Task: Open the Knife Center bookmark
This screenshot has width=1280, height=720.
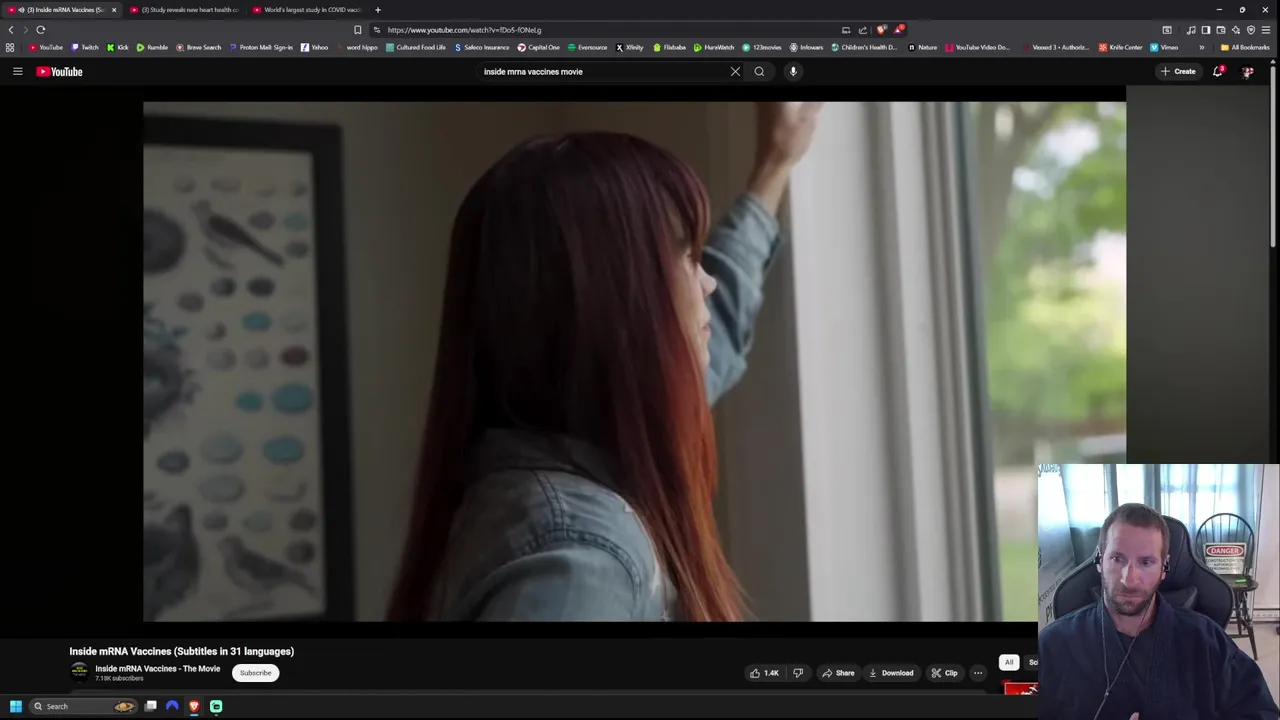Action: [x=1121, y=47]
